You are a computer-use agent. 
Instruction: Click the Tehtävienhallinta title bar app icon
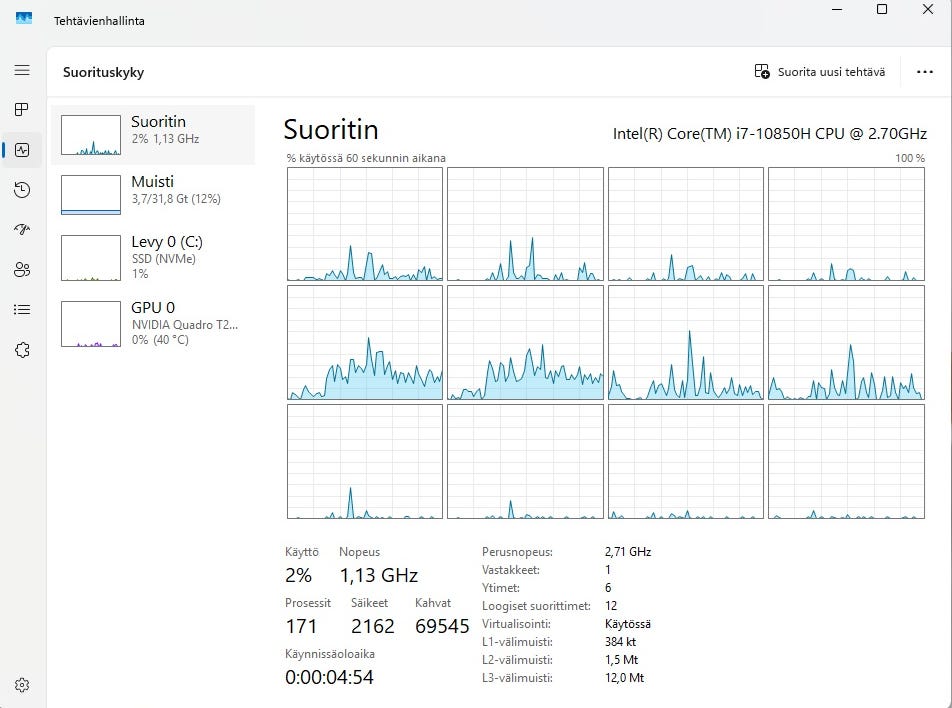tap(24, 18)
